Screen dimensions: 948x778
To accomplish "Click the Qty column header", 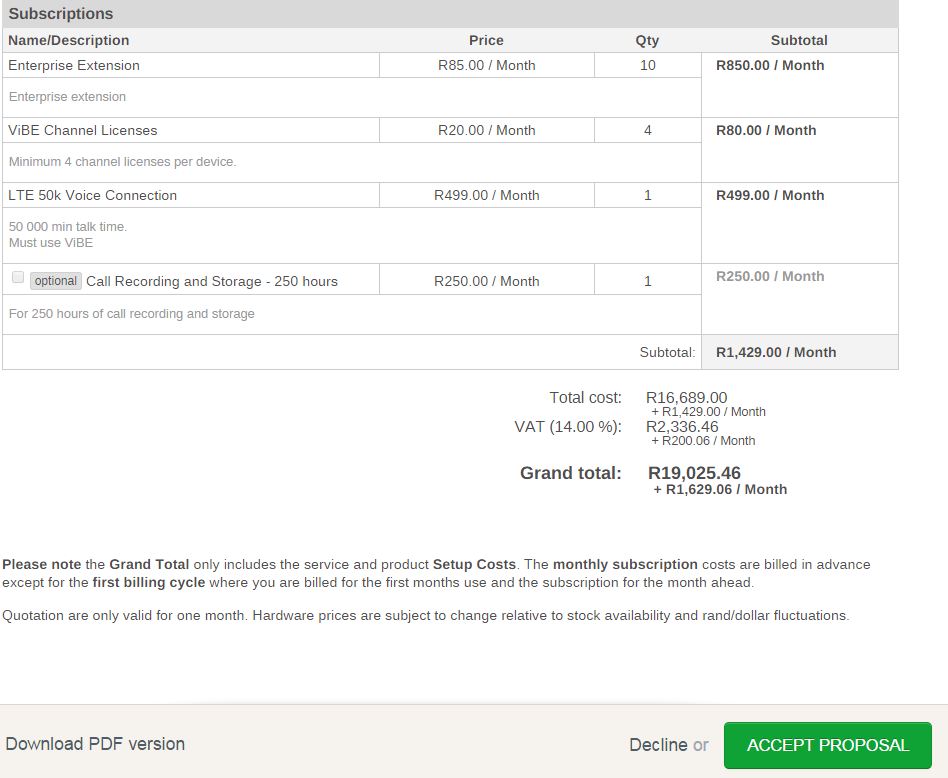I will click(647, 40).
